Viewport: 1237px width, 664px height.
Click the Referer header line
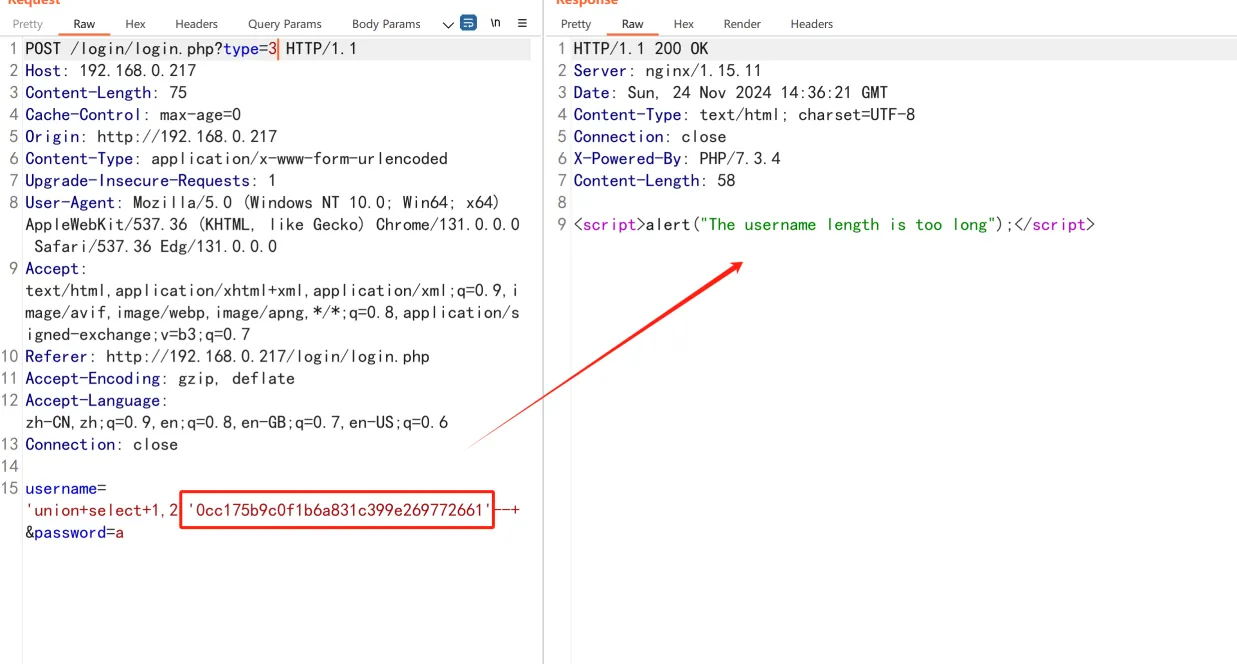[x=227, y=357]
